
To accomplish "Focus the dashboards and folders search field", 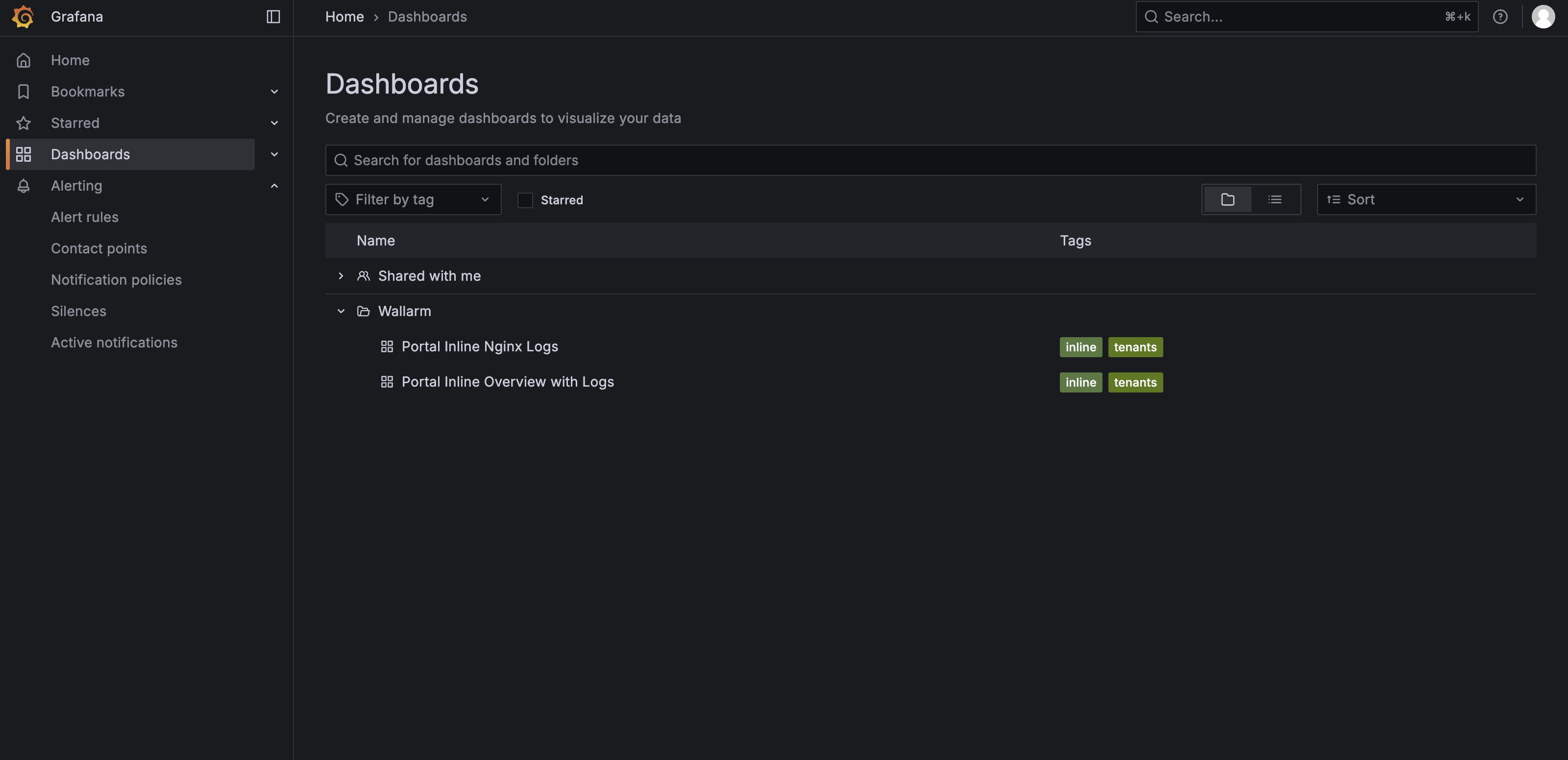I will (x=930, y=160).
